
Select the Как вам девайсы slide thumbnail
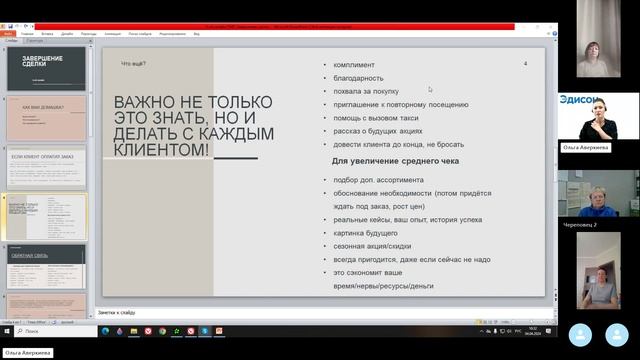(x=47, y=118)
